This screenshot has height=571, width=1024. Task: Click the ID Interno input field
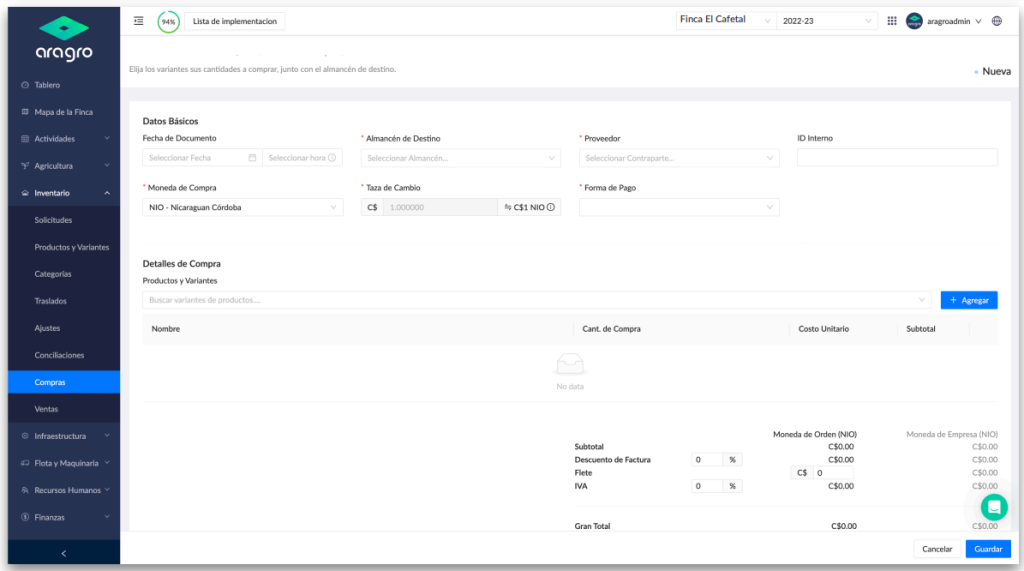[897, 157]
